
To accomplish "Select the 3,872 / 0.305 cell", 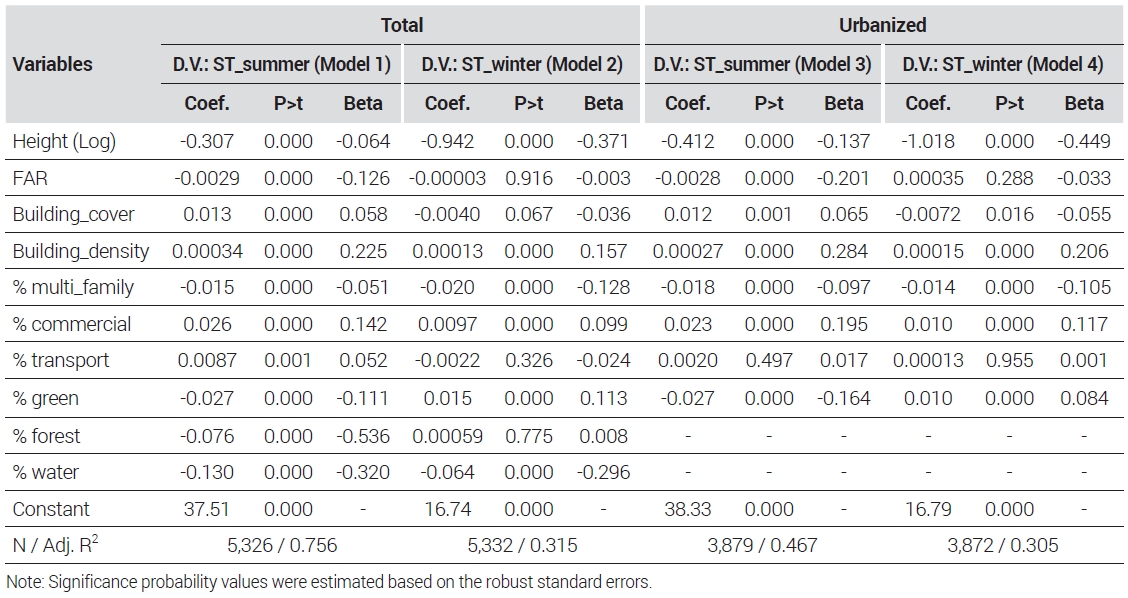I will 1003,545.
